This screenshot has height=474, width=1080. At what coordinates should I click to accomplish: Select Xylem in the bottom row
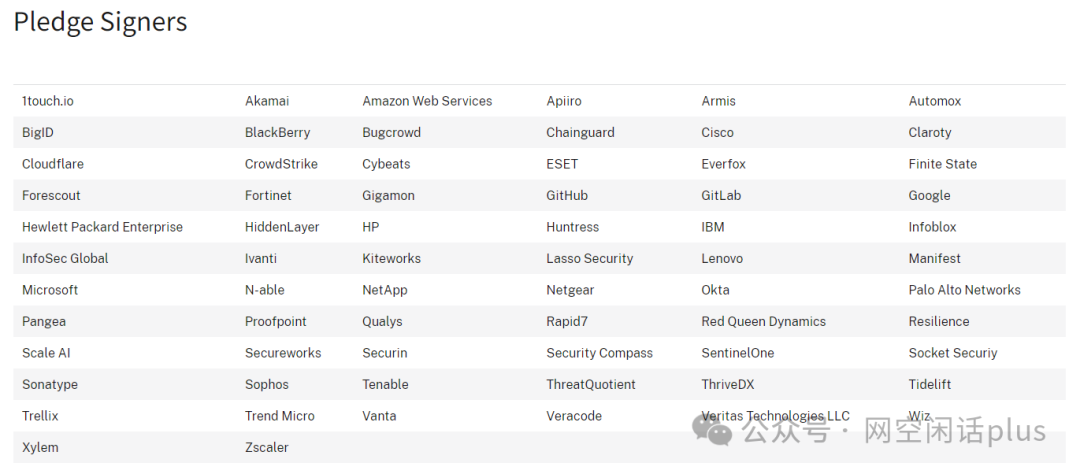coord(40,447)
